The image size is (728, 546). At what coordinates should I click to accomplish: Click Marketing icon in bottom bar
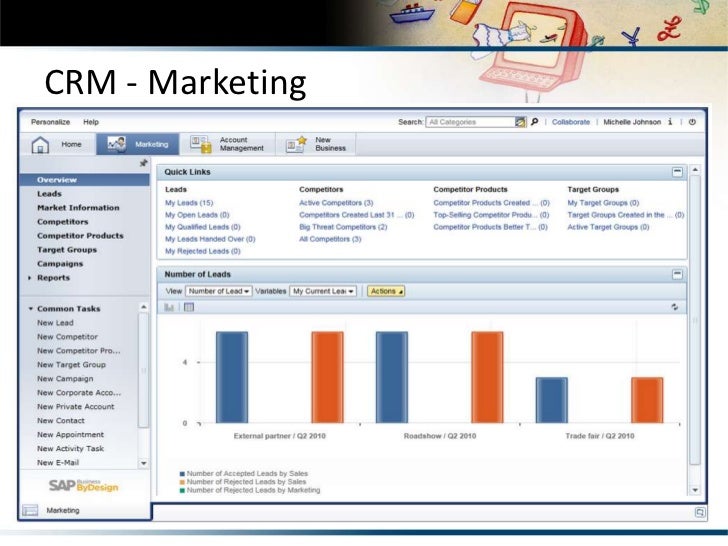pos(30,510)
